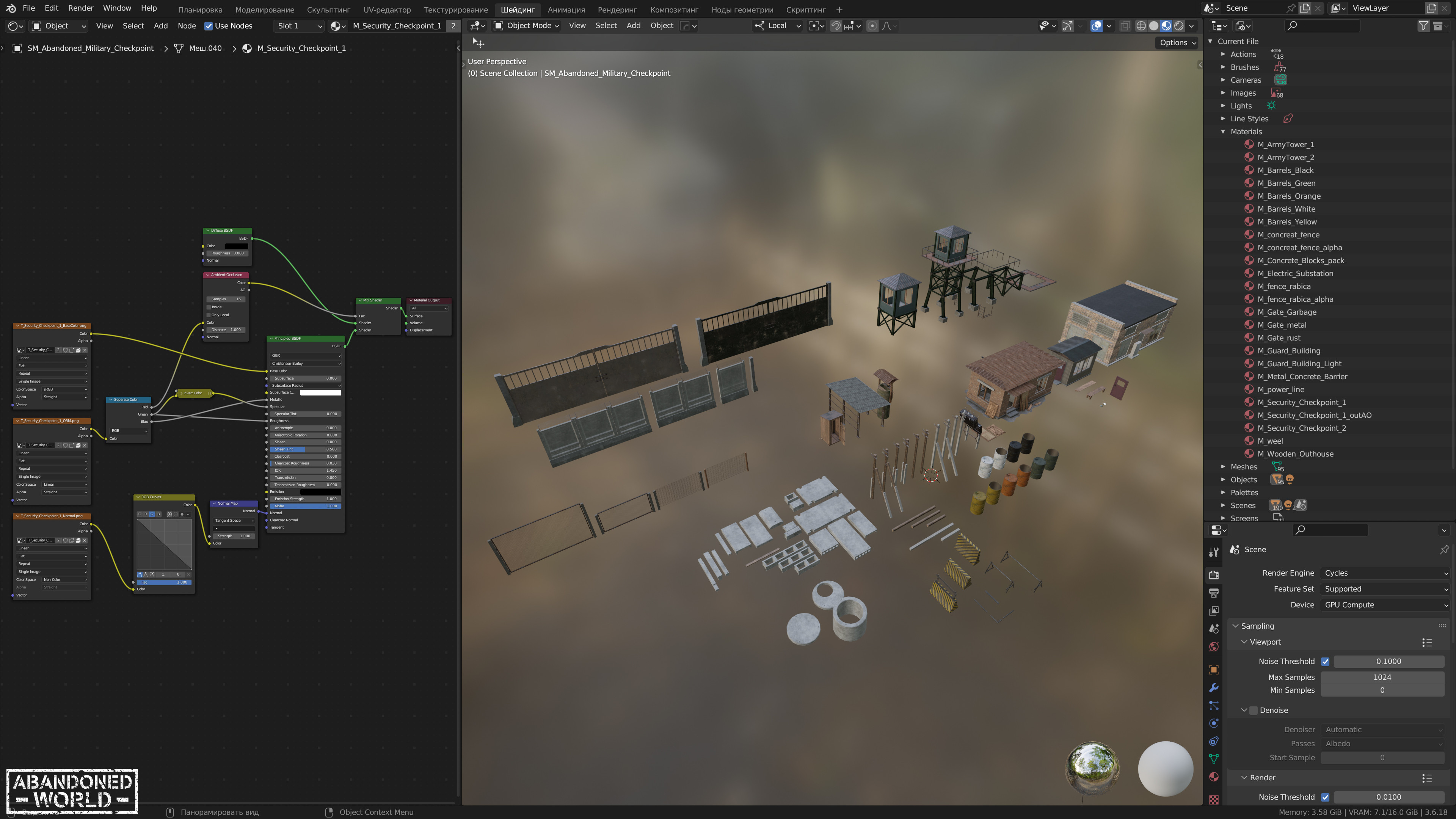The width and height of the screenshot is (1456, 819).
Task: Open the Material properties tab
Action: pyautogui.click(x=1213, y=777)
